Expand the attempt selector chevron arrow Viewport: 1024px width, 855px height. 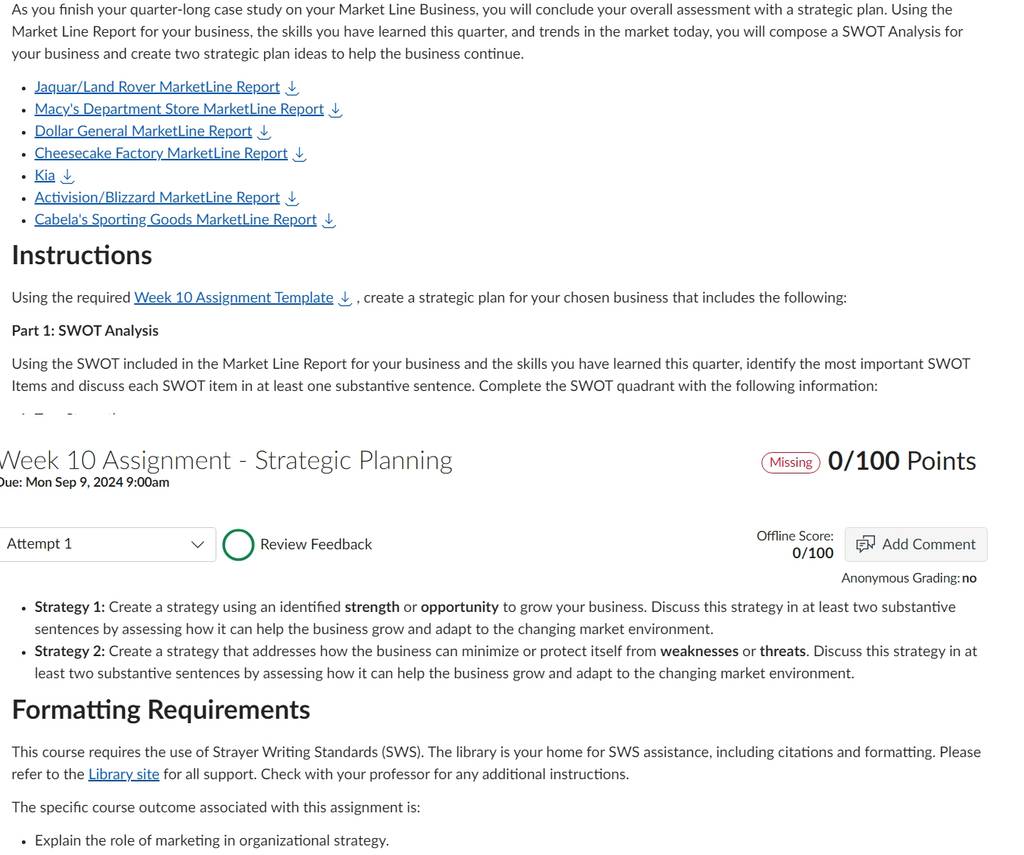197,544
